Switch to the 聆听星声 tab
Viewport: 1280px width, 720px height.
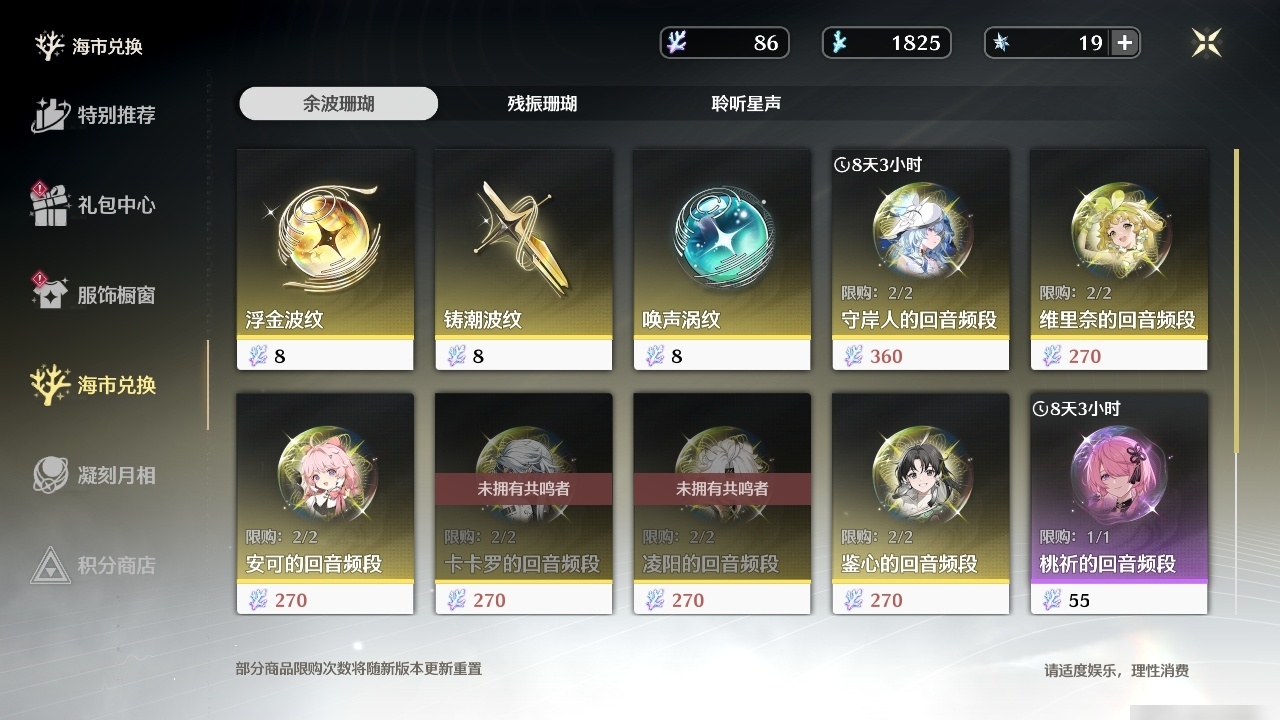click(x=746, y=103)
